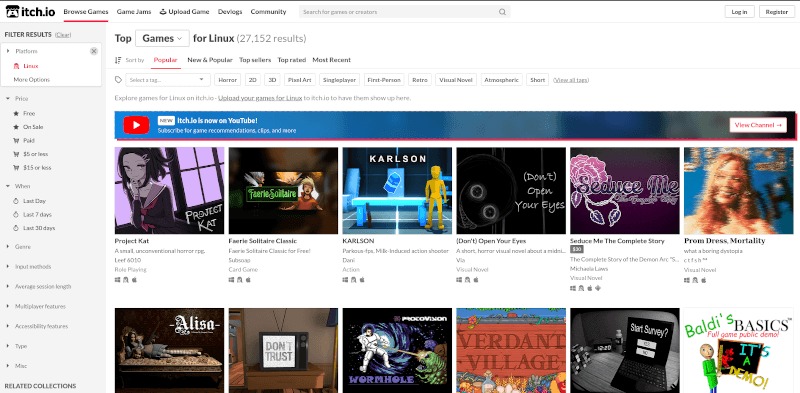The image size is (800, 393).
Task: Click the View Channel button
Action: (758, 125)
